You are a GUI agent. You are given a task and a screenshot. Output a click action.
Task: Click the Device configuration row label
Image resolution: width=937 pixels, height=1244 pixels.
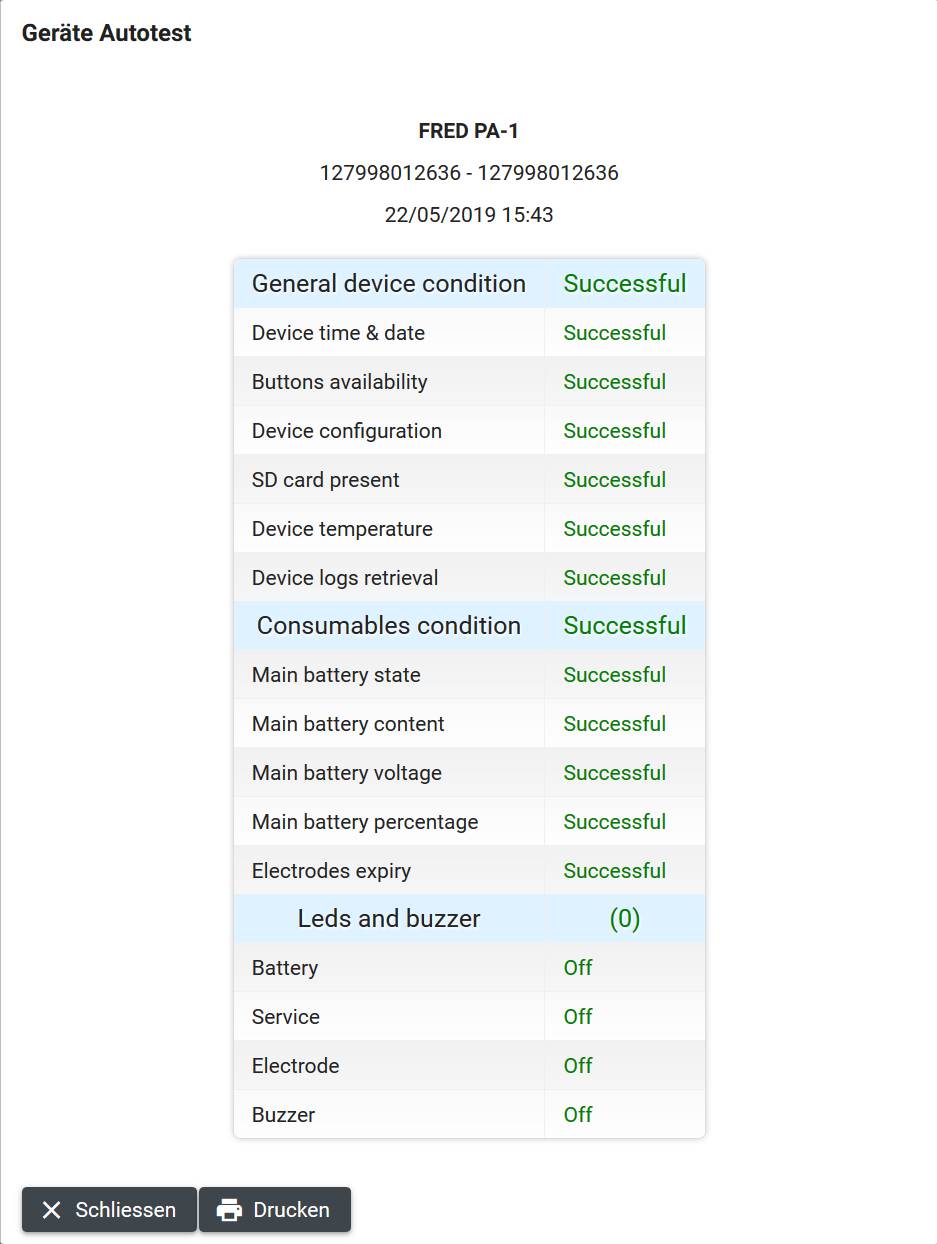click(x=347, y=431)
